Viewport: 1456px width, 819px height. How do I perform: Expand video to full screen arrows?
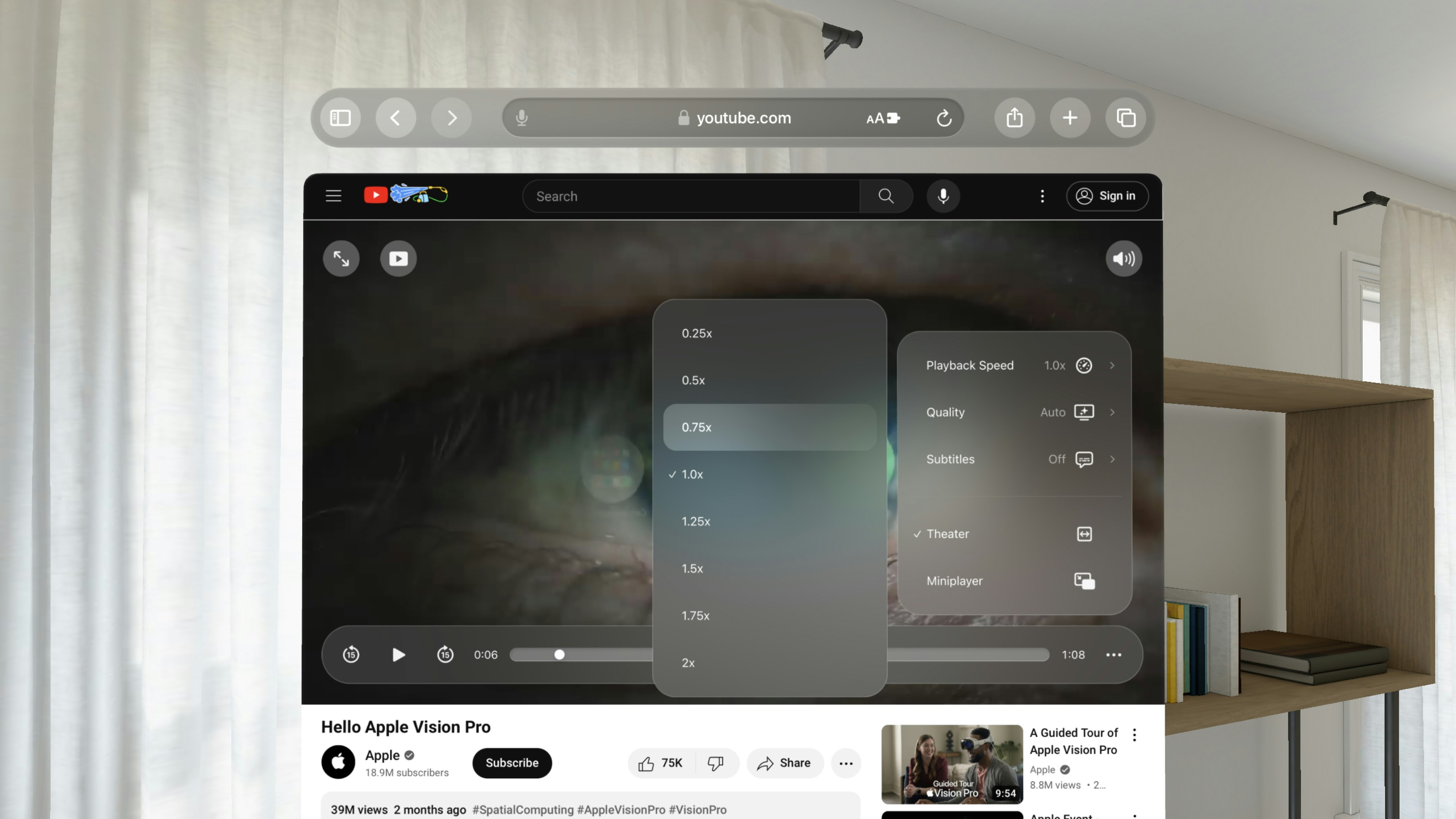(x=341, y=258)
